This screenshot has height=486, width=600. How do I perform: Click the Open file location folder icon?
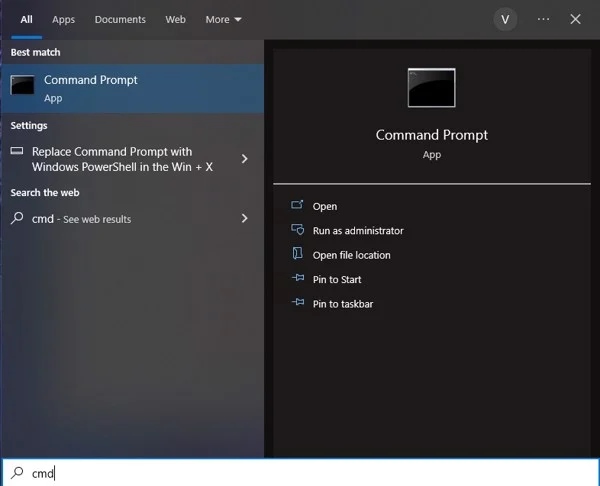[x=297, y=253]
